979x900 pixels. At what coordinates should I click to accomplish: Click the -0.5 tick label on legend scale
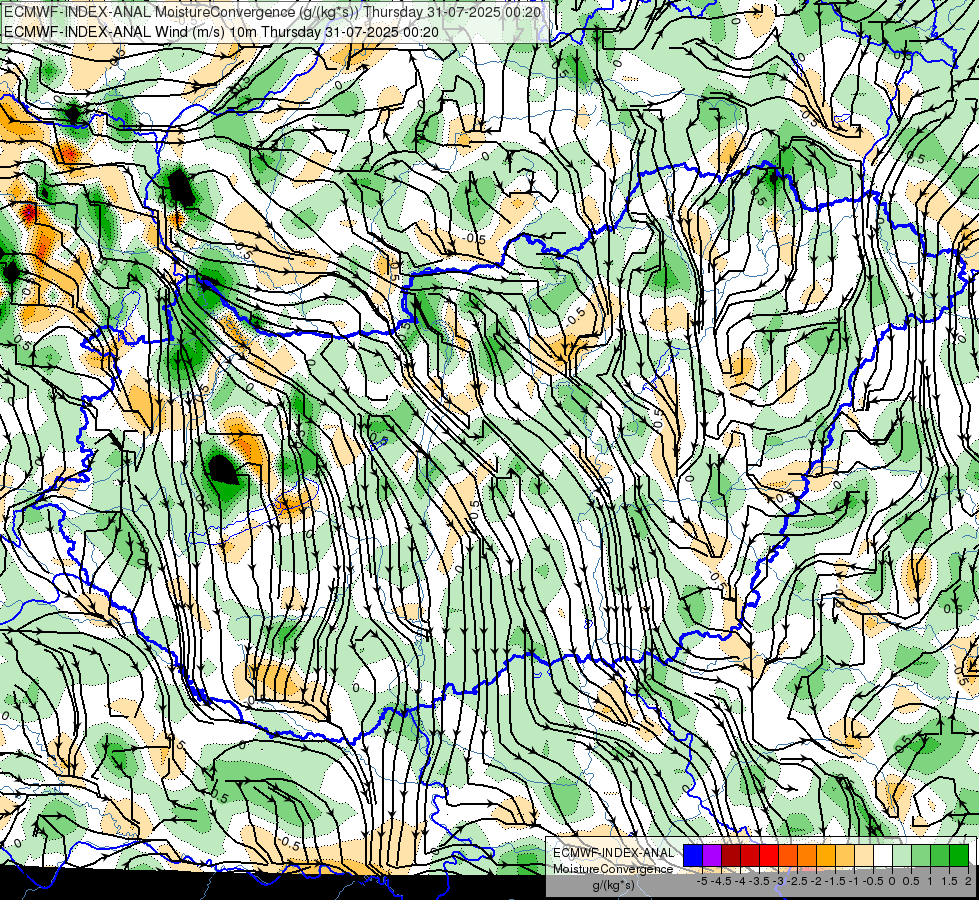click(x=873, y=881)
